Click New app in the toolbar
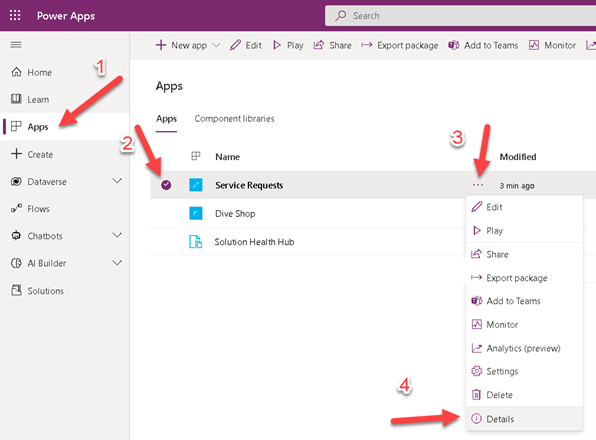The width and height of the screenshot is (596, 440). [x=181, y=45]
